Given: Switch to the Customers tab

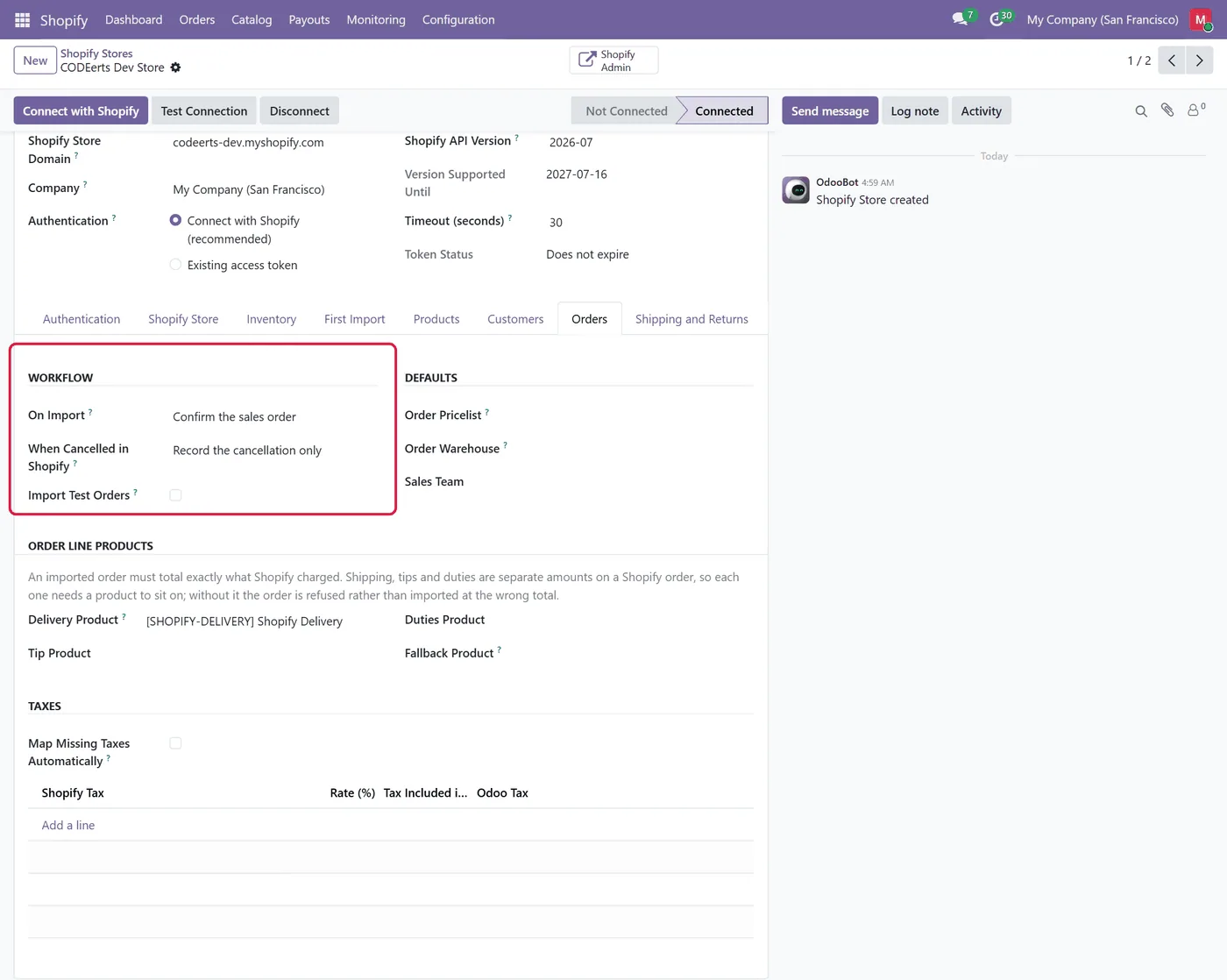Looking at the screenshot, I should (515, 319).
